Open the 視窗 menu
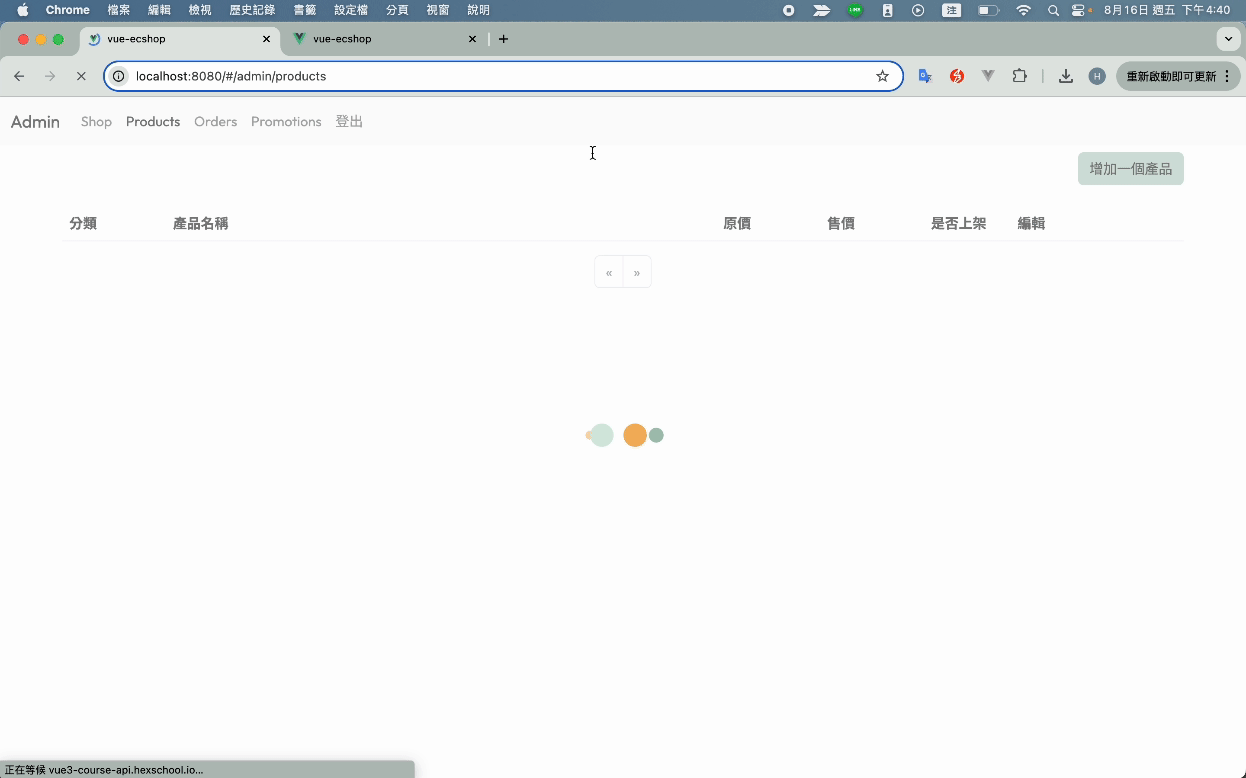Screen dimensions: 1246x778 pos(438,10)
